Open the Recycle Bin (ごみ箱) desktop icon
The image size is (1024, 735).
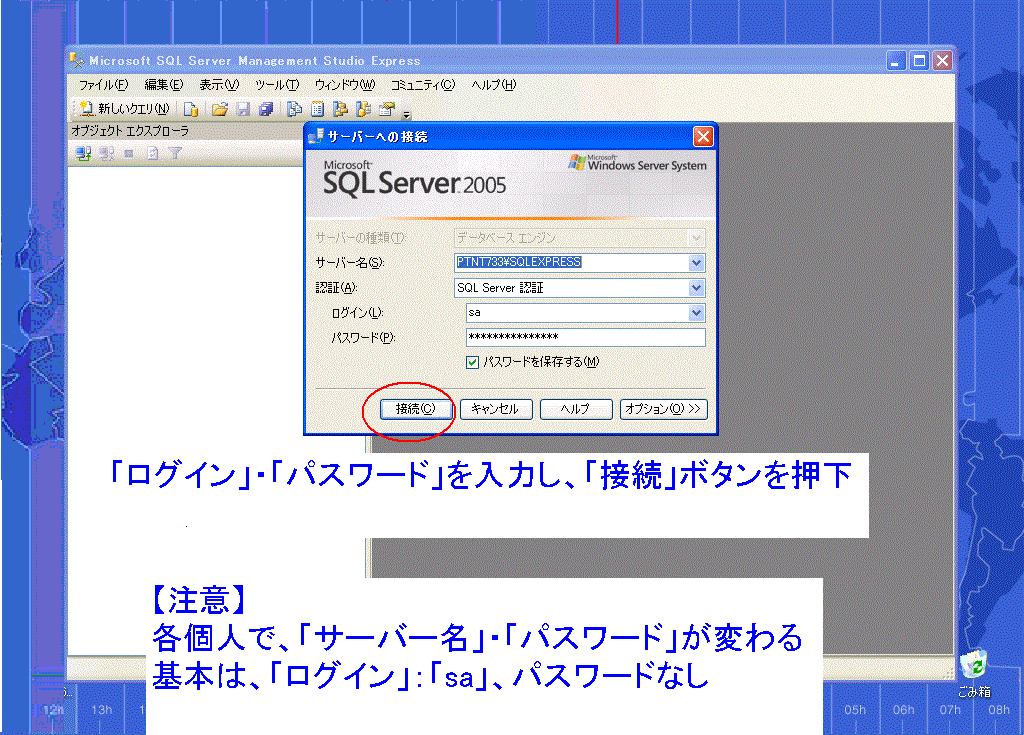click(x=973, y=665)
